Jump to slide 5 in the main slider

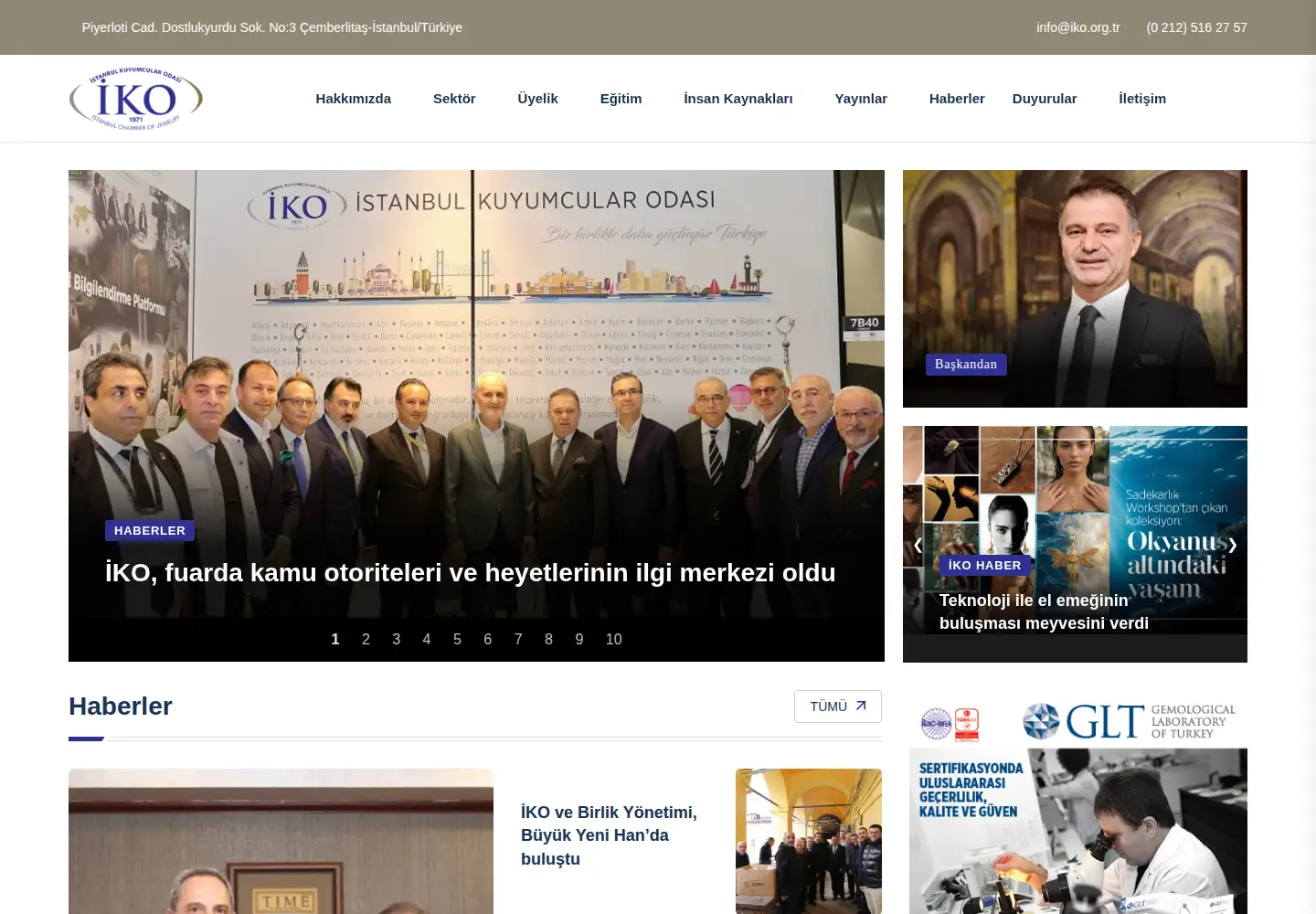tap(457, 640)
